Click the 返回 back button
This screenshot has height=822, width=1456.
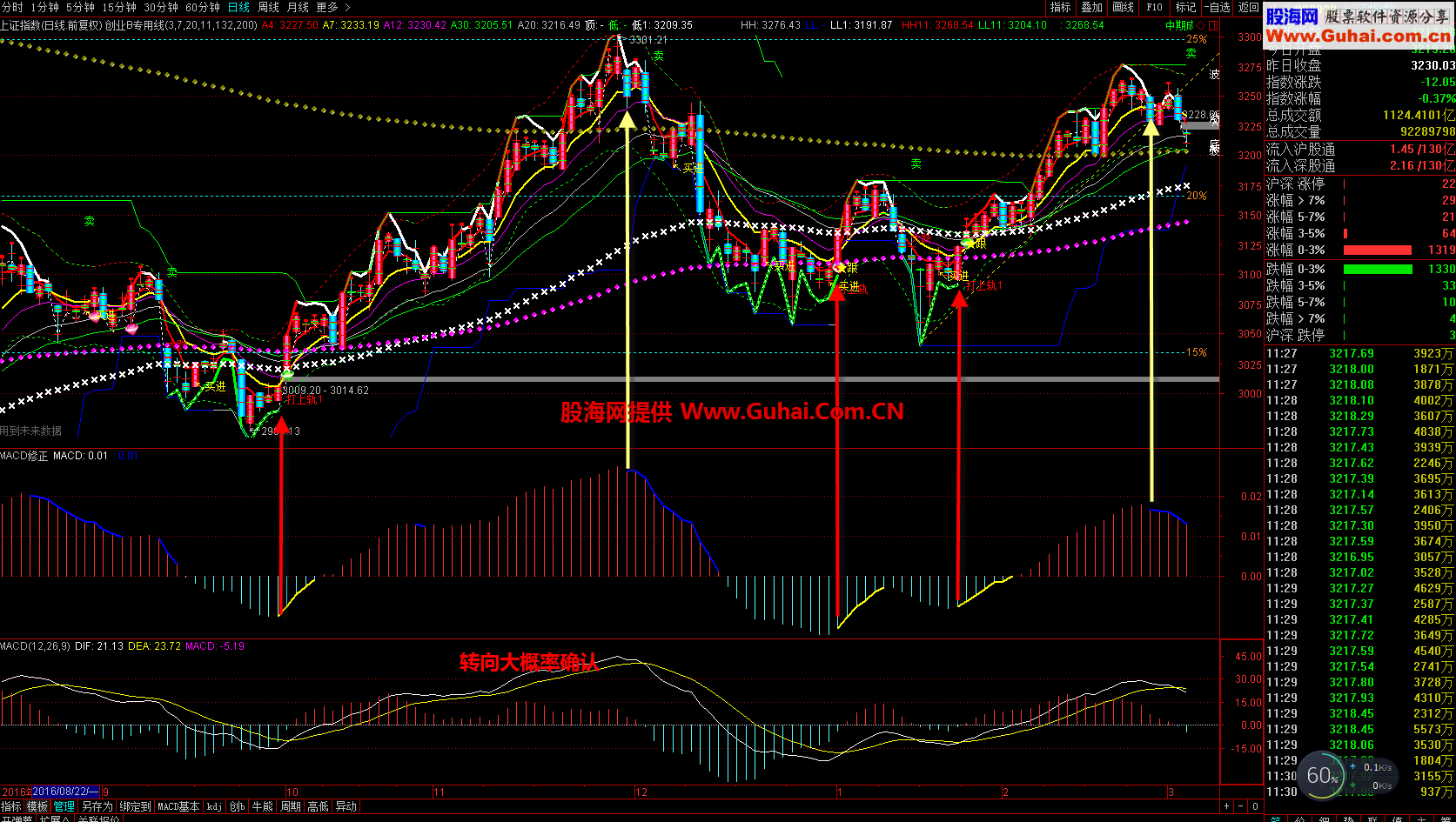pyautogui.click(x=1248, y=7)
